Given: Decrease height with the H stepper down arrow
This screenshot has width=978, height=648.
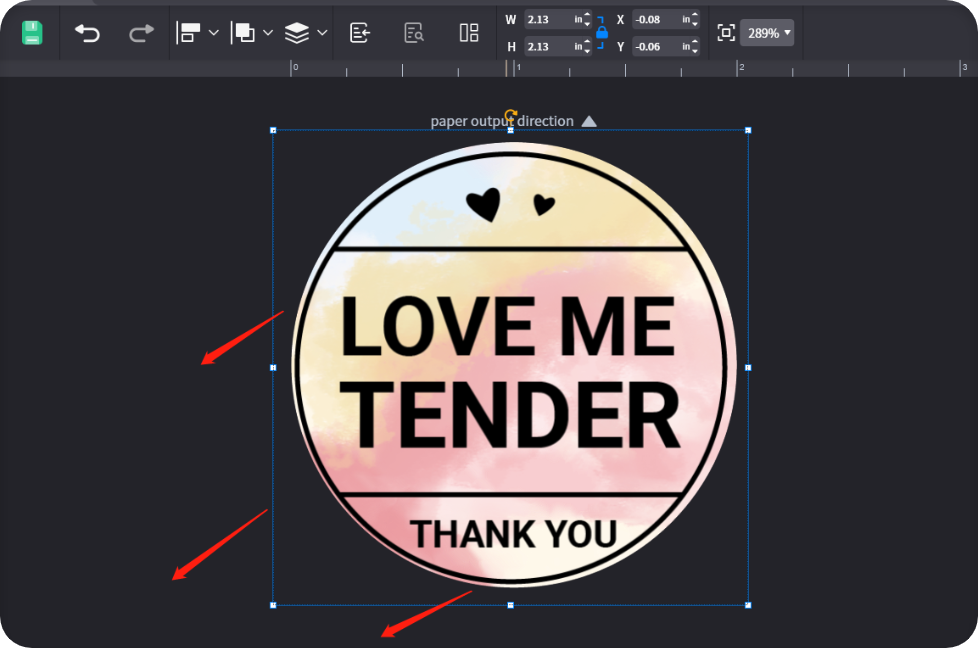Looking at the screenshot, I should [588, 51].
